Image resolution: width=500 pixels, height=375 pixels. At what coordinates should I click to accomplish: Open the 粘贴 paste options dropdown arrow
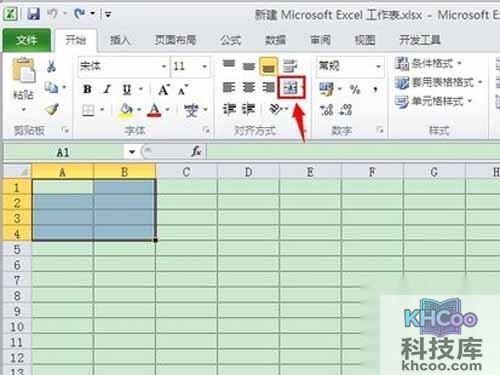click(23, 109)
